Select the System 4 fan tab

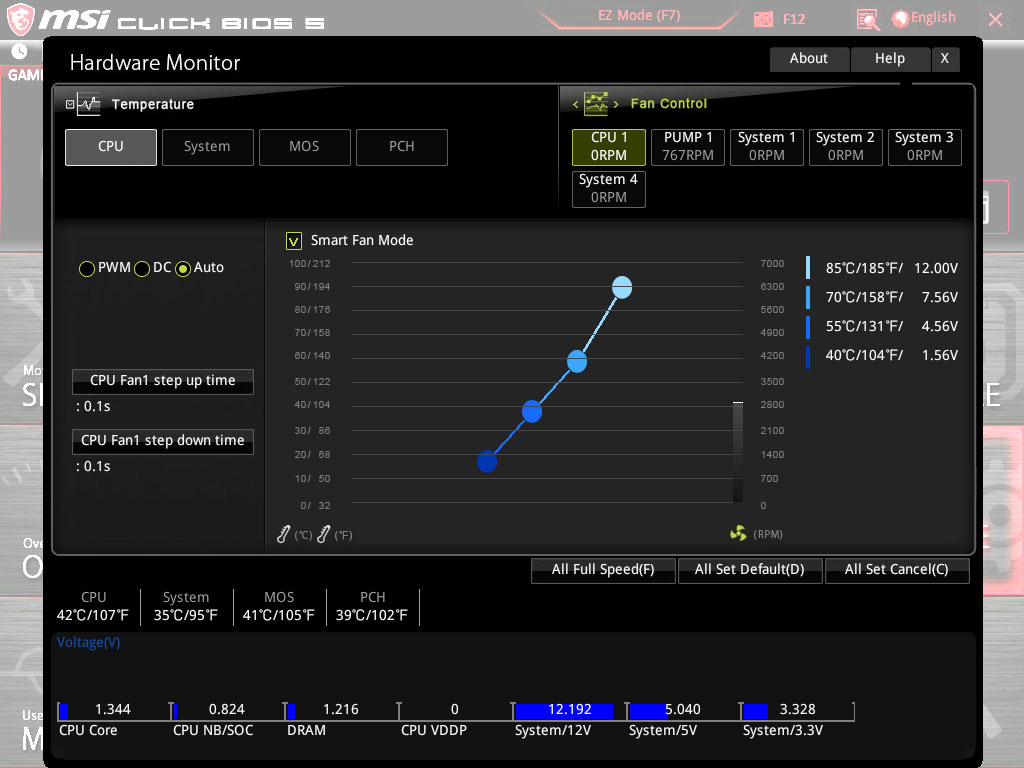[x=609, y=189]
